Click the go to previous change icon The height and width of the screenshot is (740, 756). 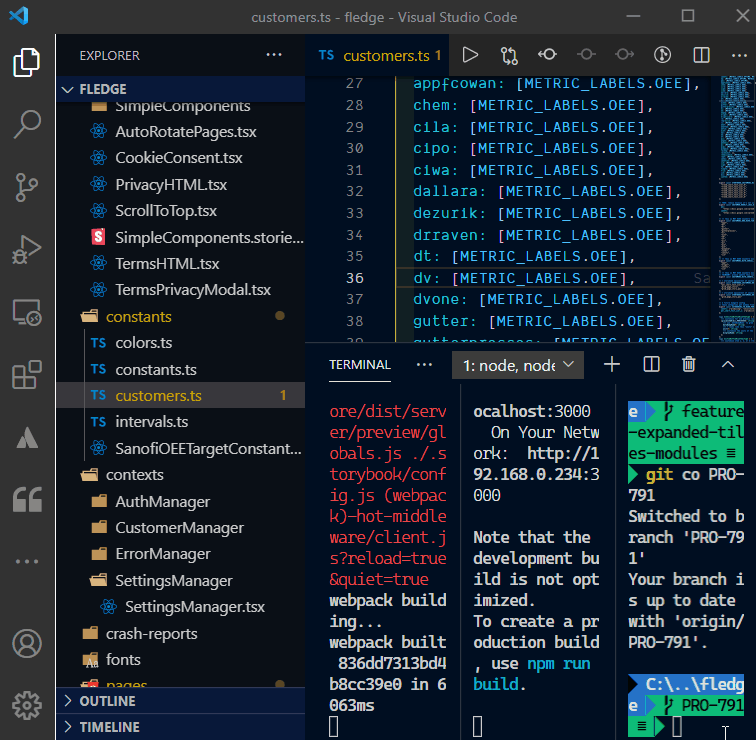[547, 54]
